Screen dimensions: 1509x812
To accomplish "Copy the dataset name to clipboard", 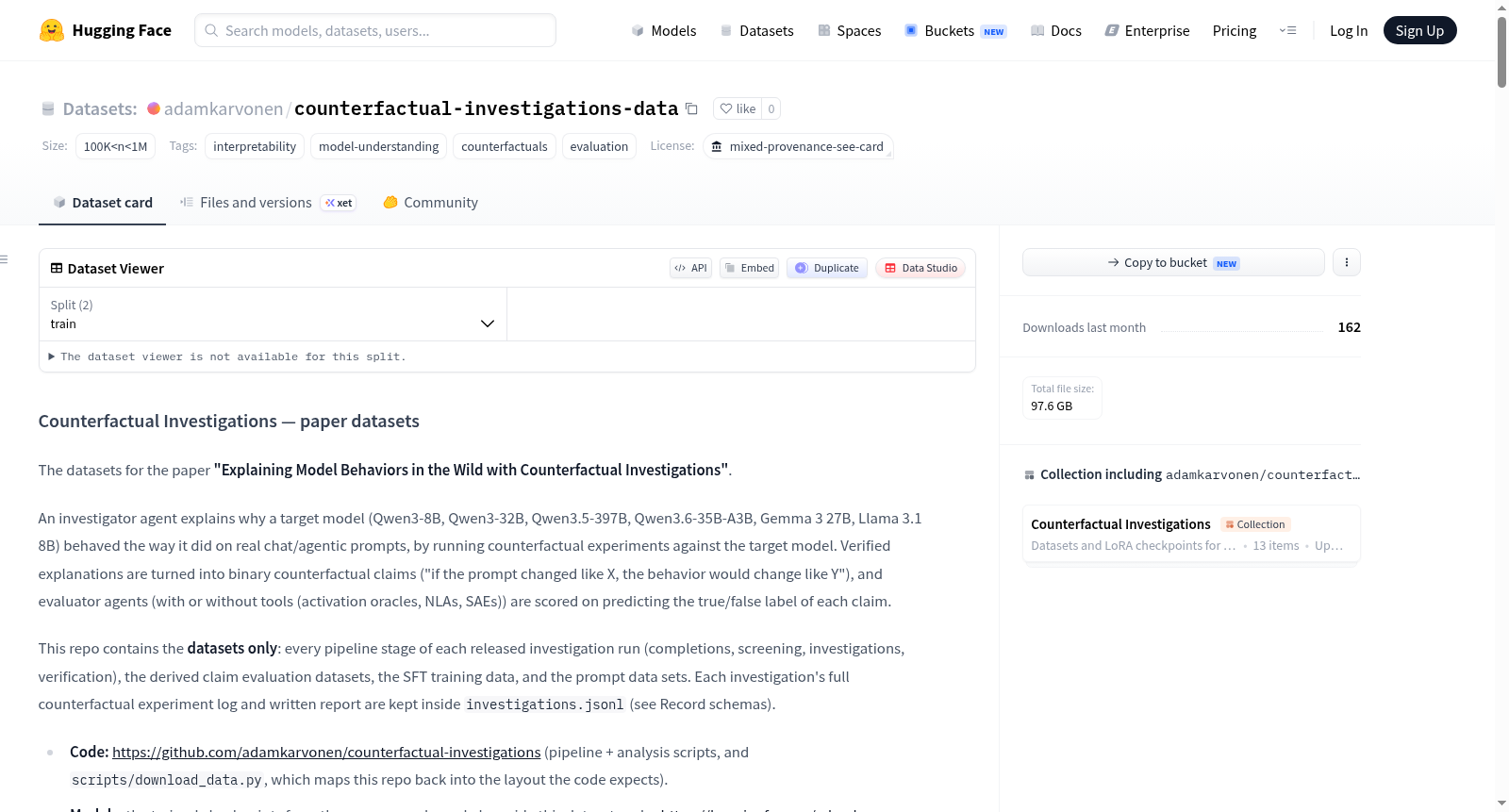I will click(x=691, y=108).
